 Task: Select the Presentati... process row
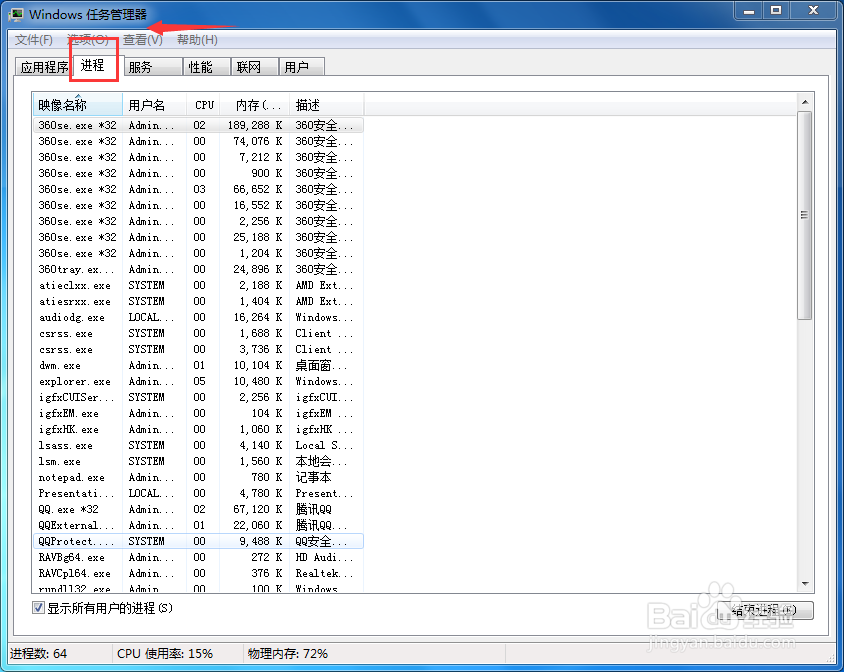click(198, 493)
